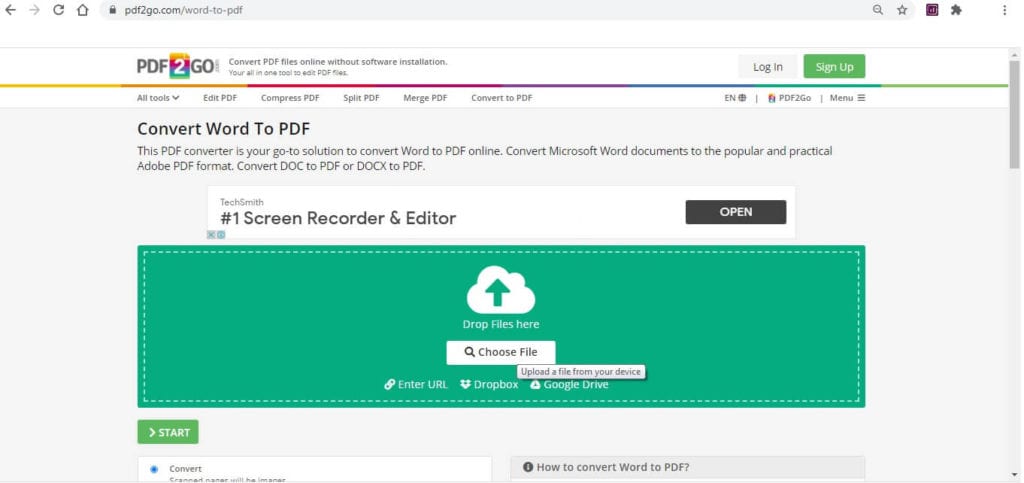Select the Convert radio button
The height and width of the screenshot is (483, 1024).
click(x=154, y=469)
